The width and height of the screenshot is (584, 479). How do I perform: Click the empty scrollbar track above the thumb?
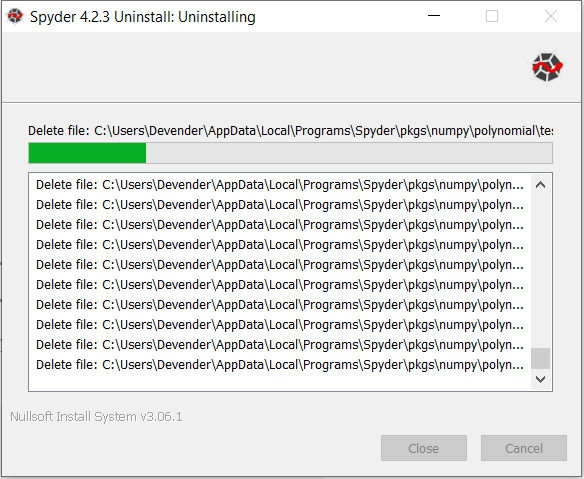click(x=540, y=271)
